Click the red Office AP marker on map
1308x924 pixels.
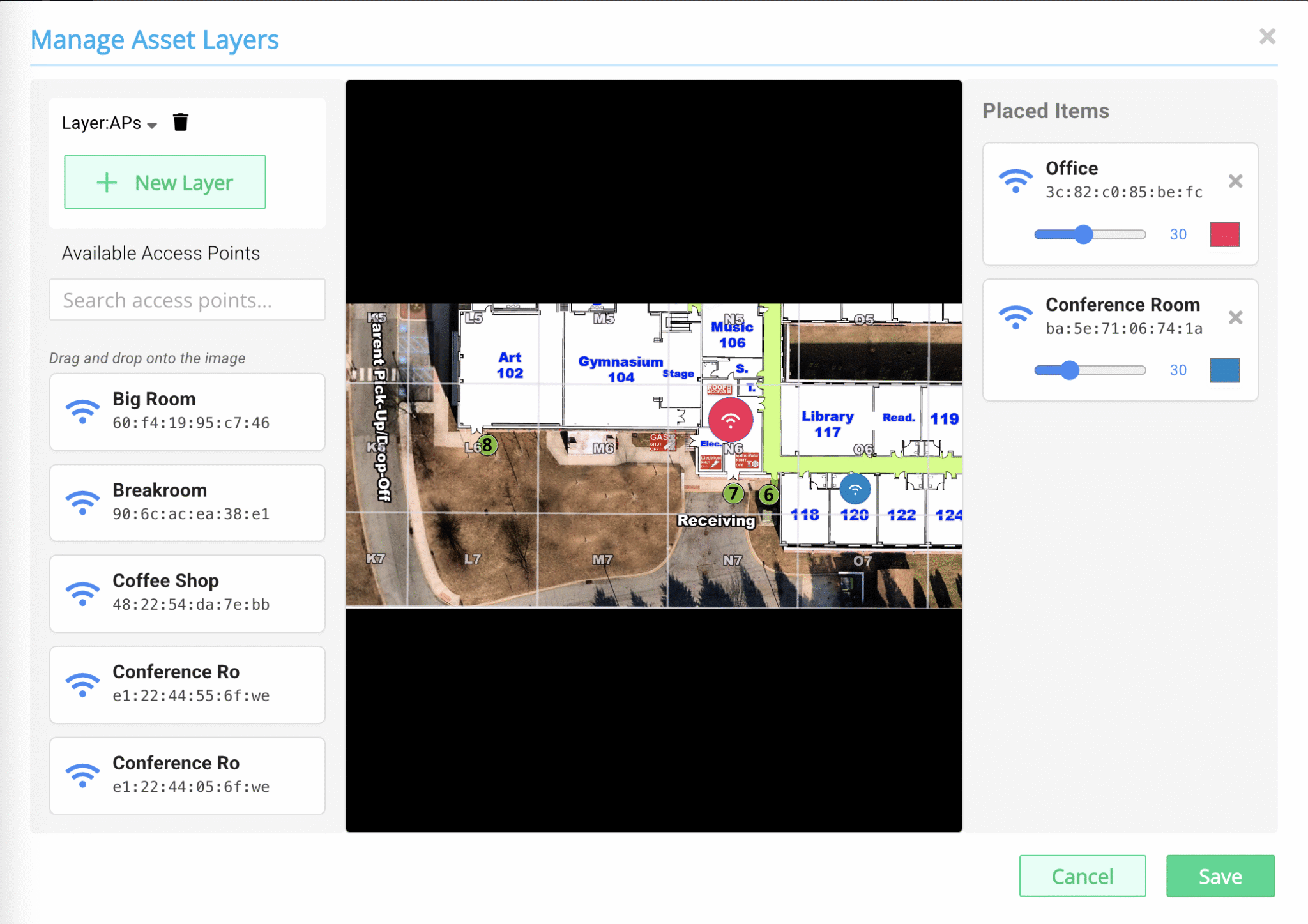tap(730, 420)
